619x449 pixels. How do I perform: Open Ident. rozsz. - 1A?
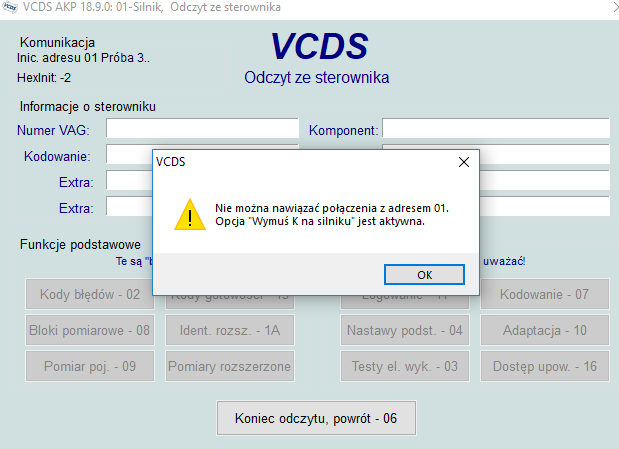230,330
